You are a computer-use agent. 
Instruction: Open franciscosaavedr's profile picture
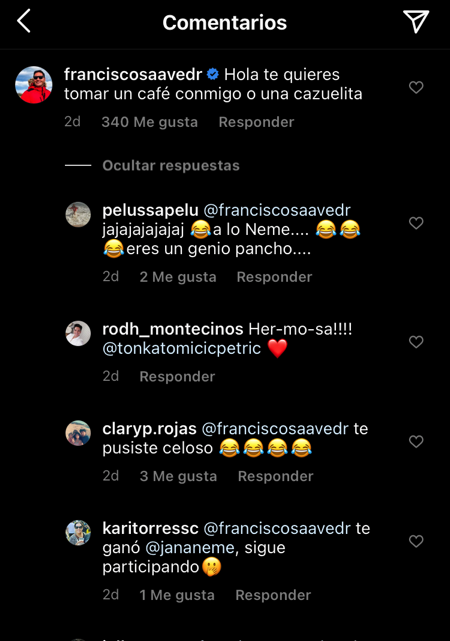[34, 85]
